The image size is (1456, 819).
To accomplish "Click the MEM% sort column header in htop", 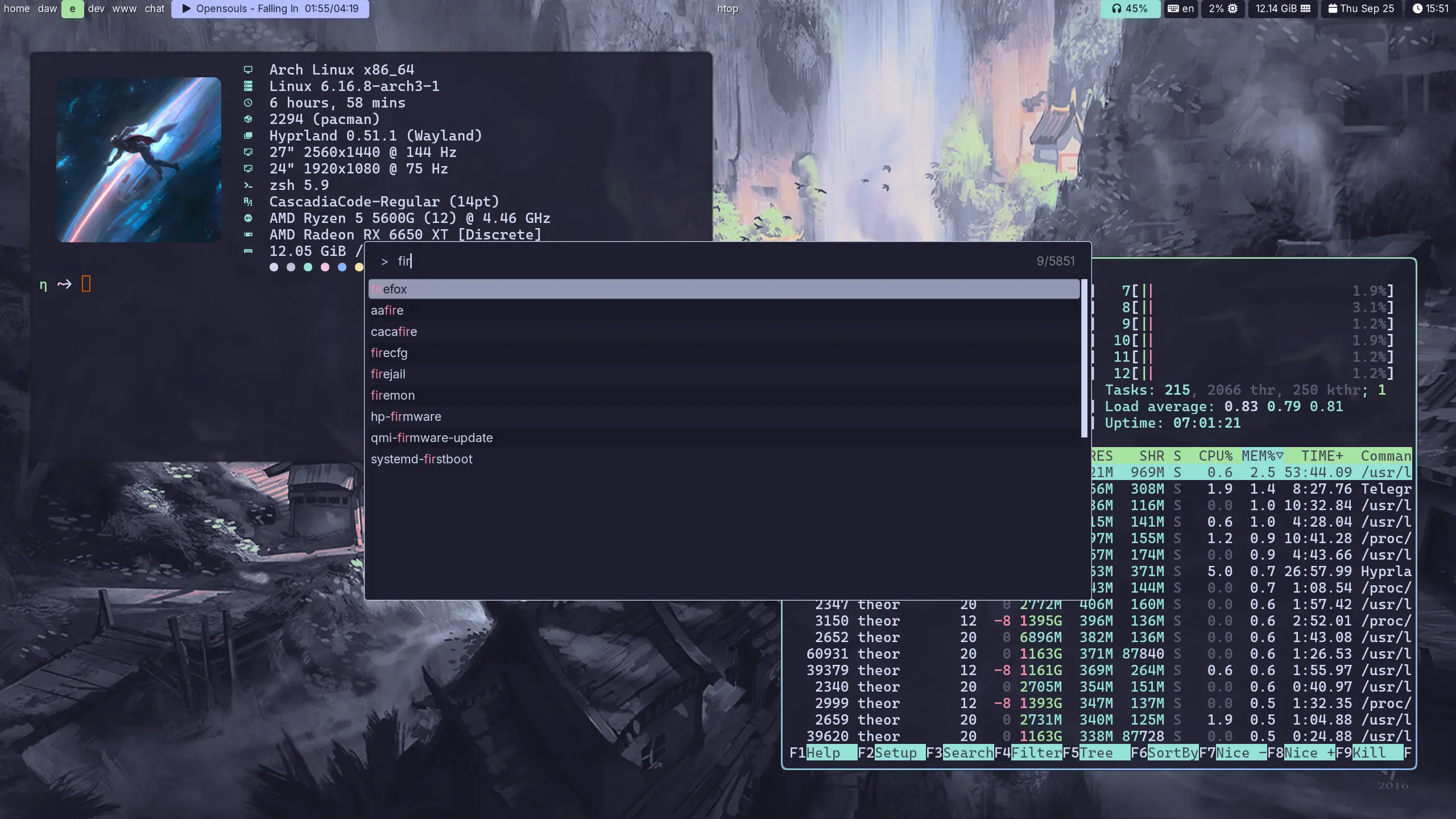I will coord(1262,456).
